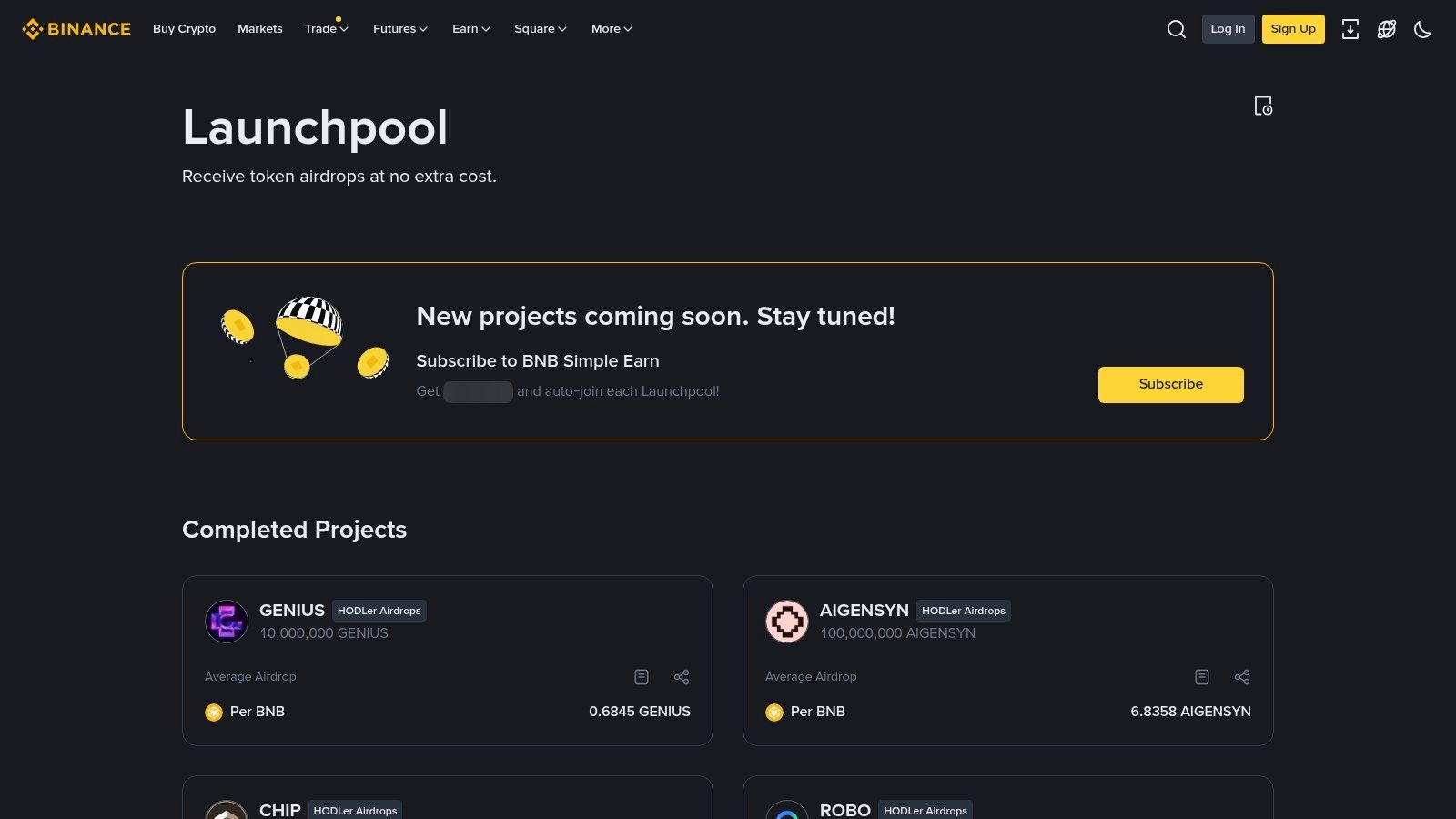1456x819 pixels.
Task: Toggle dark mode moon icon
Action: coord(1423,29)
